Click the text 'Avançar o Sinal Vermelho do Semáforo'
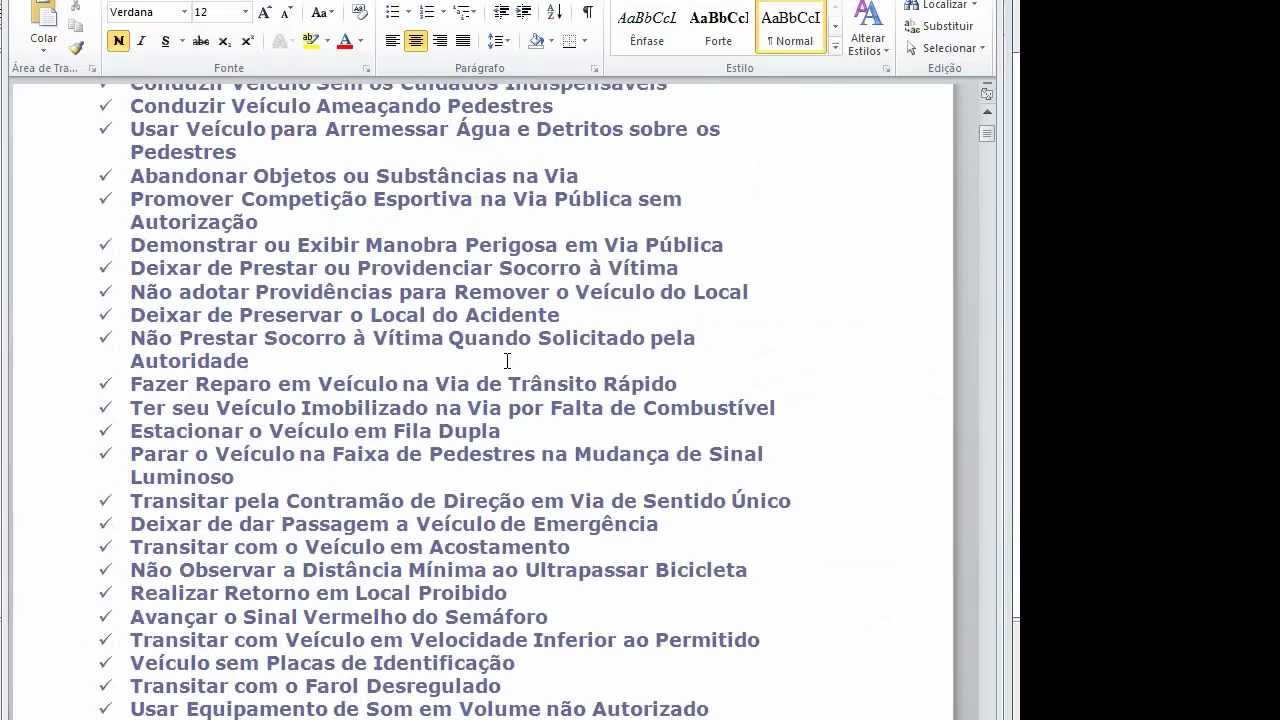The image size is (1280, 720). click(339, 617)
